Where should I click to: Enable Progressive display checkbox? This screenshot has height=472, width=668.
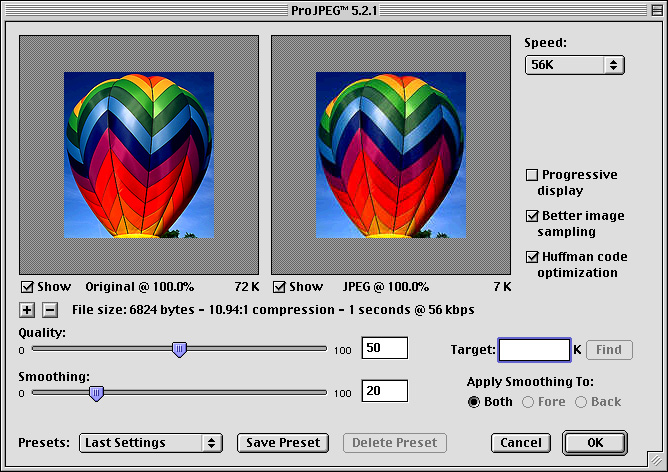point(532,175)
